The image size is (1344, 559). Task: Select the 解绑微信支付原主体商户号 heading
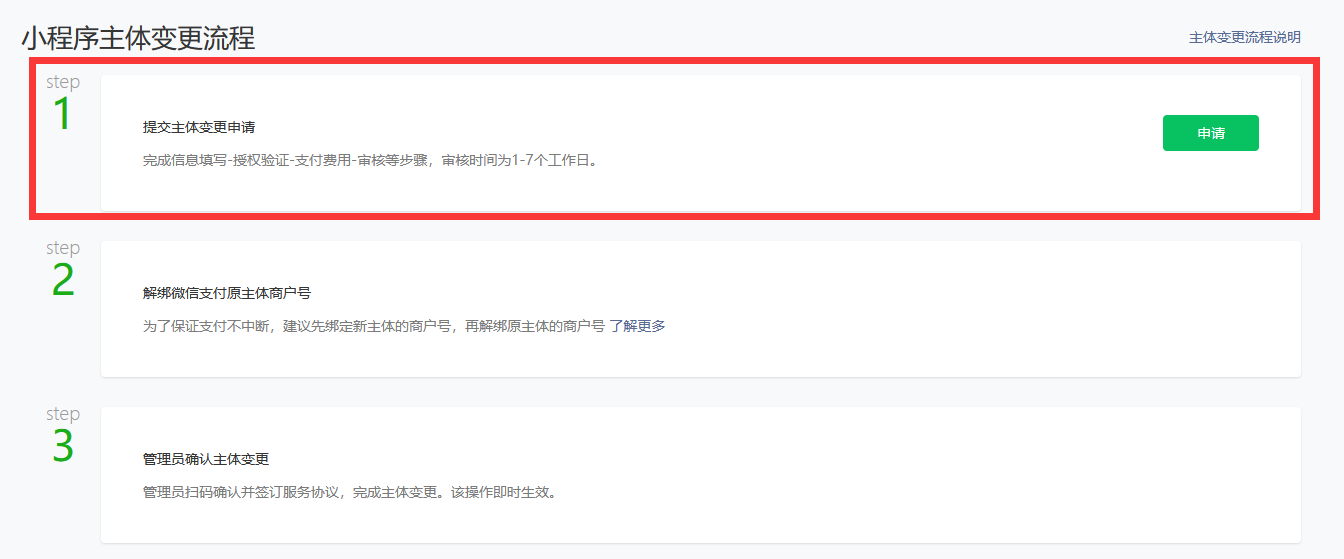[x=227, y=293]
